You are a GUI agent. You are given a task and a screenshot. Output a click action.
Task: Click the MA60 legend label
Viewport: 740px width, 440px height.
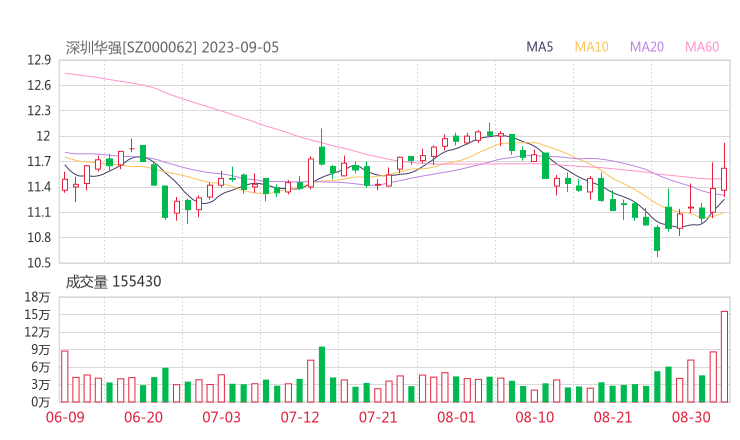pyautogui.click(x=702, y=47)
